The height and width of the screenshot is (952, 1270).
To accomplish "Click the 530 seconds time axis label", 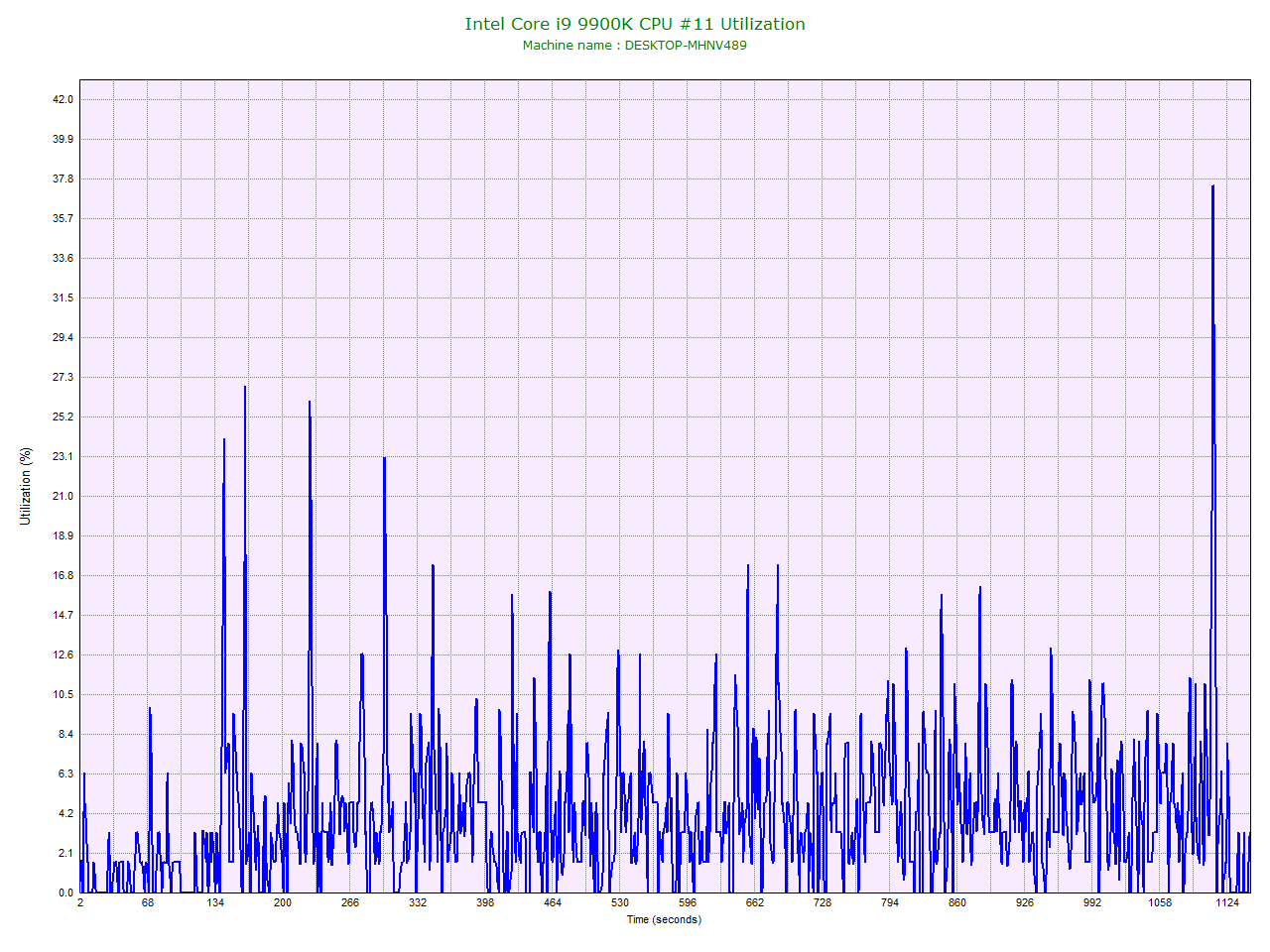I will click(620, 902).
